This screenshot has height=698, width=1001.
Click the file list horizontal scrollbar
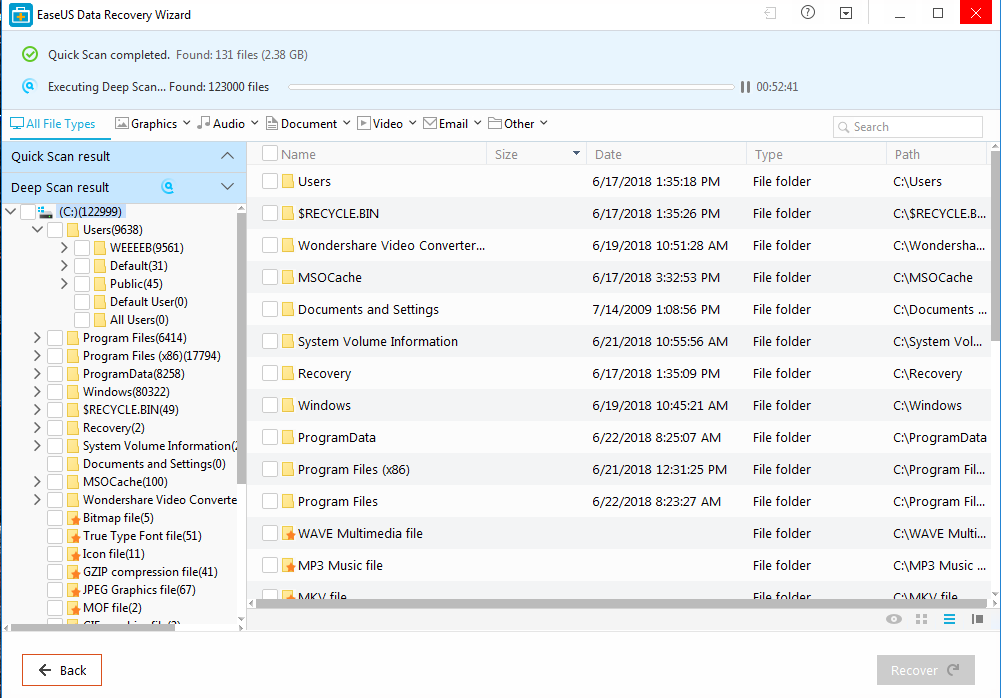click(621, 603)
